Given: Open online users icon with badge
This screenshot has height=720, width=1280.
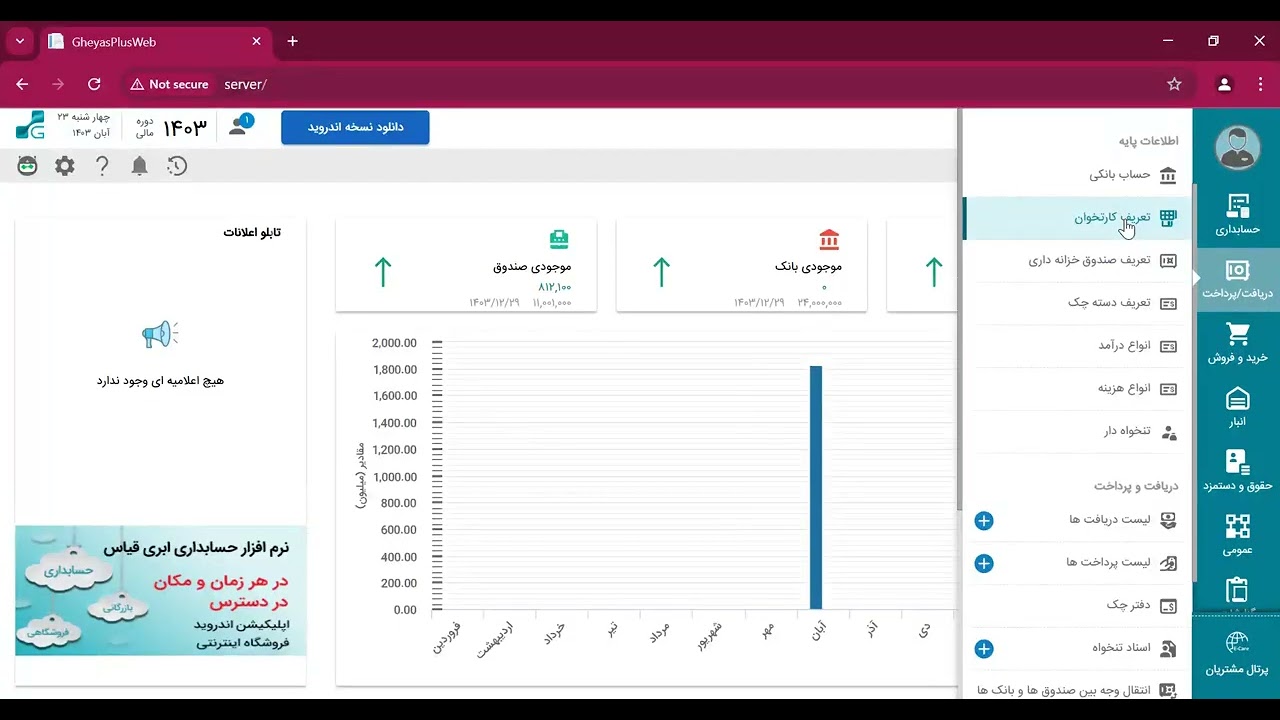Looking at the screenshot, I should pos(239,126).
